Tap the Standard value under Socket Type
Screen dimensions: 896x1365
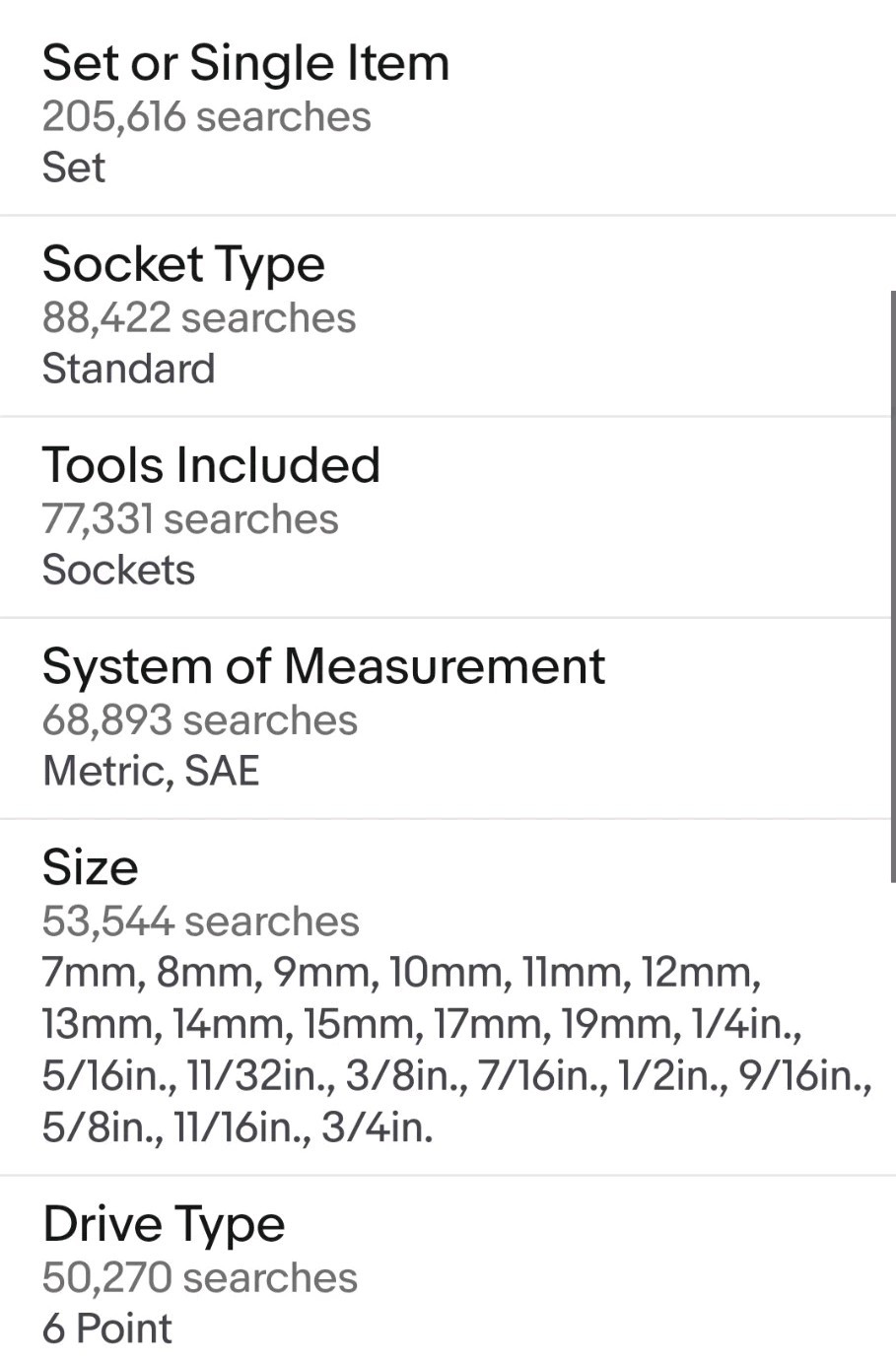(129, 368)
